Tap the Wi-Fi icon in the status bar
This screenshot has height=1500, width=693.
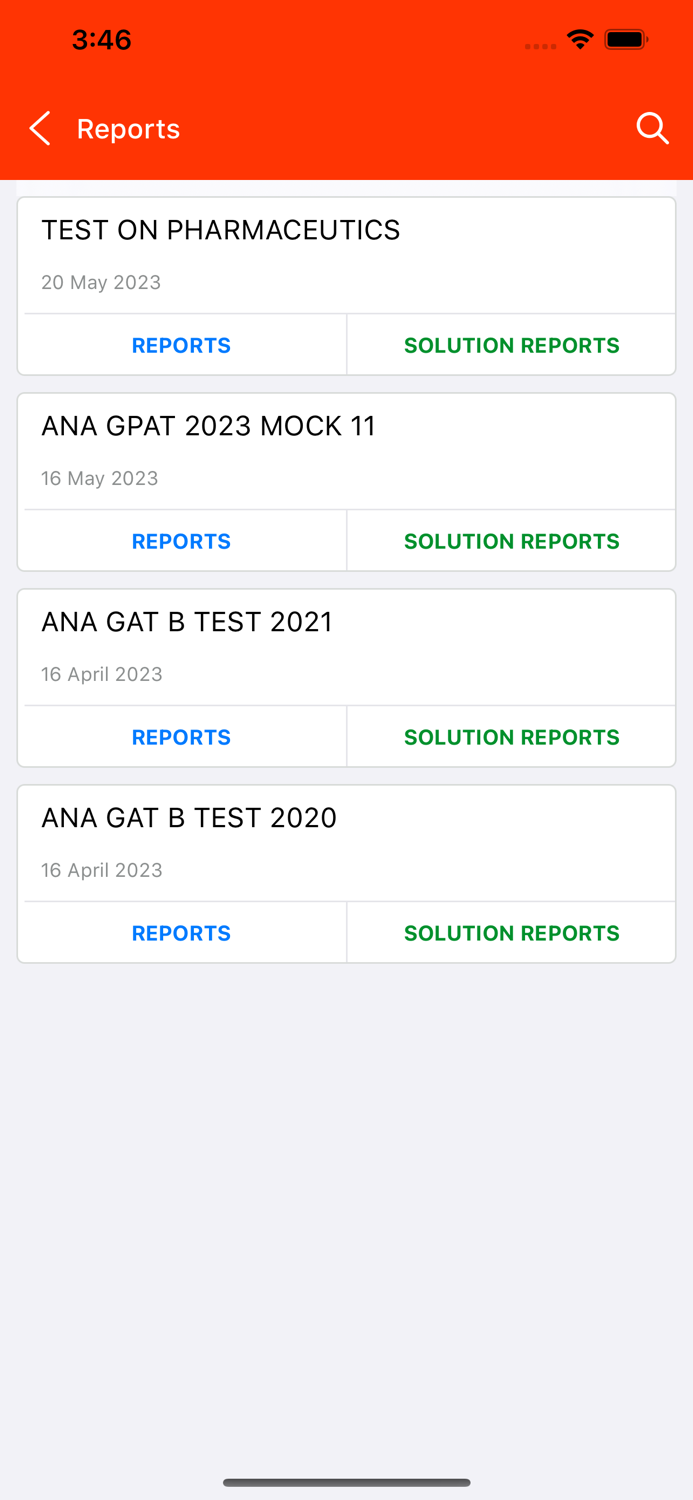[x=582, y=40]
